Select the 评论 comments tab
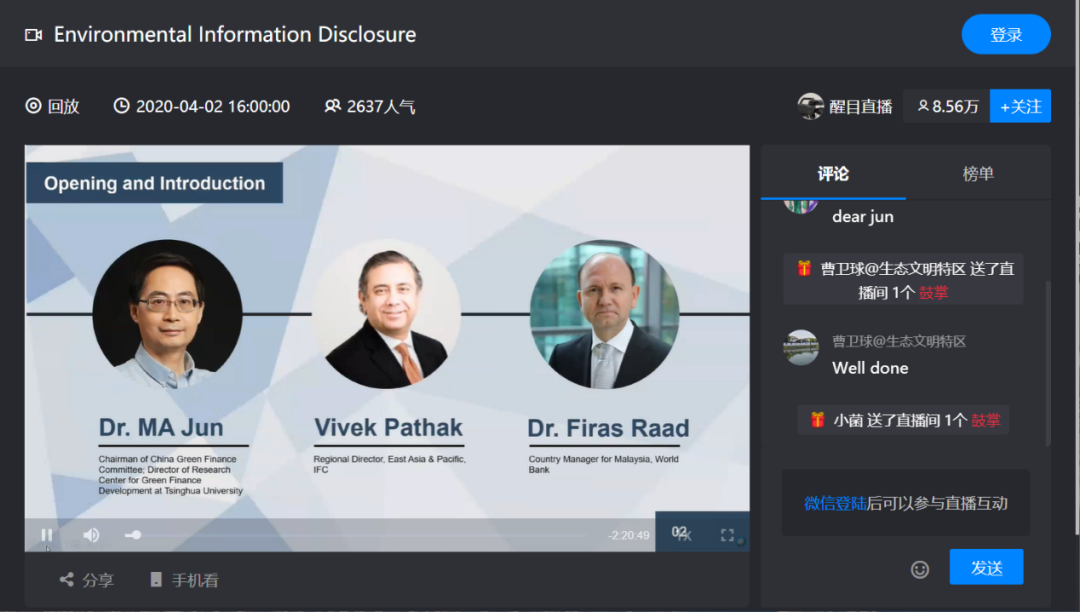The height and width of the screenshot is (612, 1080). tap(833, 174)
